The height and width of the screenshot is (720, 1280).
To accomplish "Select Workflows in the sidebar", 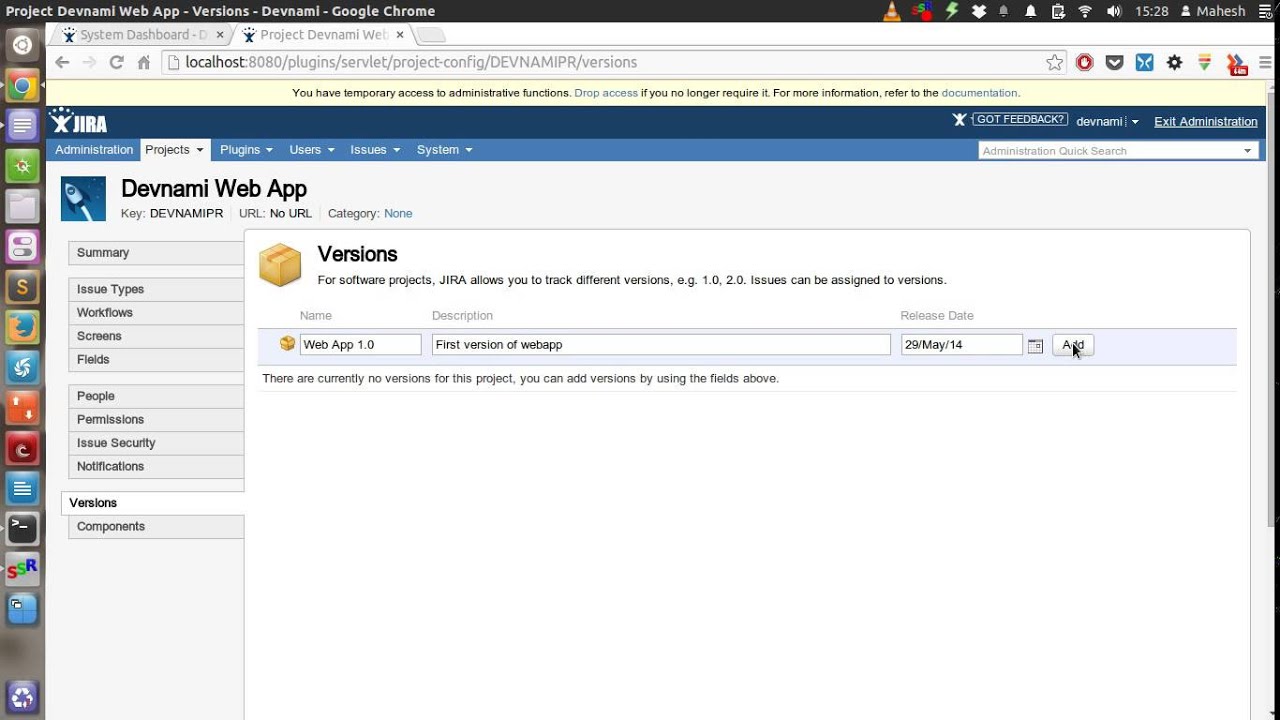I will [156, 313].
